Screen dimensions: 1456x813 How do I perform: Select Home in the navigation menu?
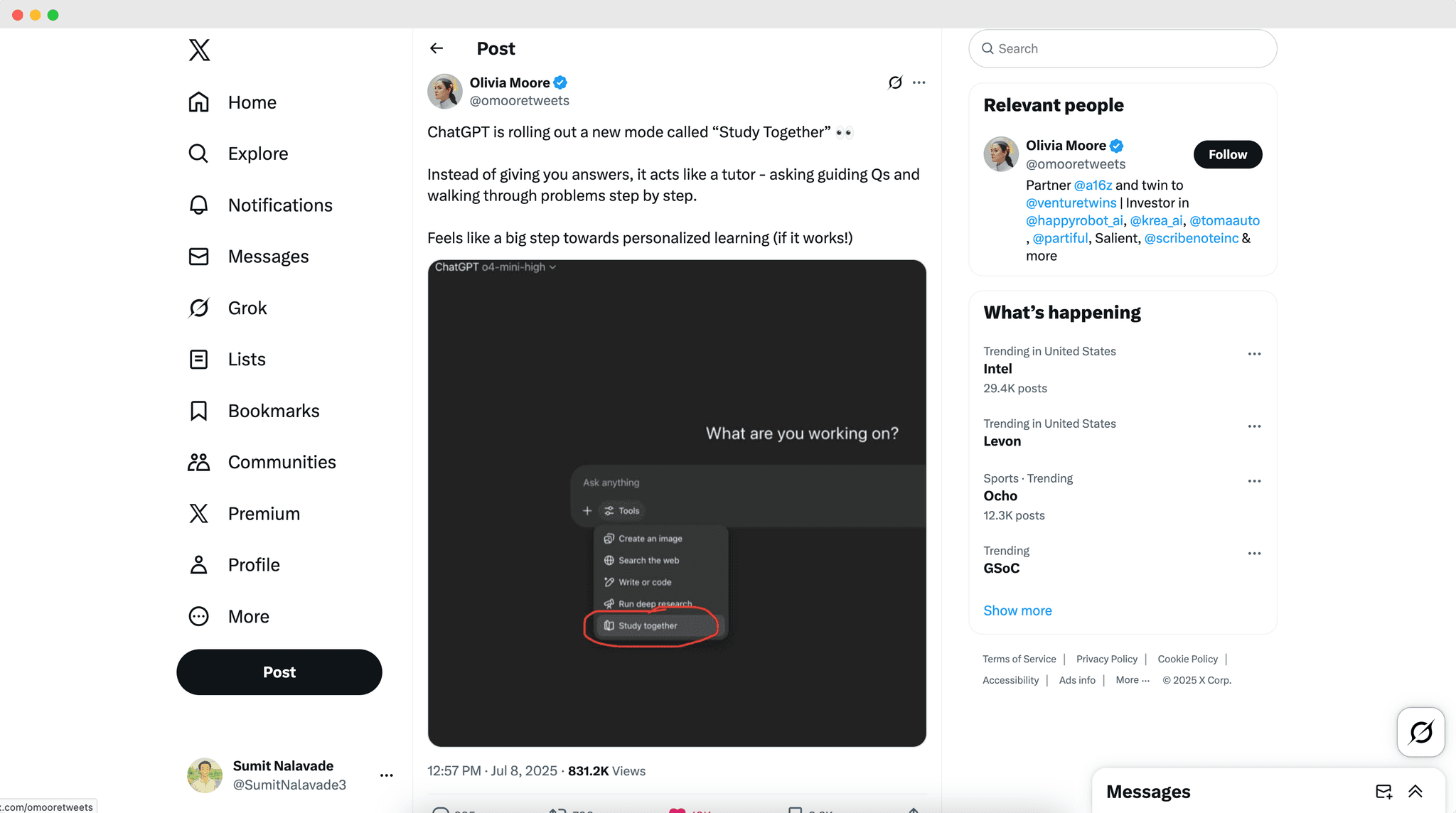click(x=252, y=102)
